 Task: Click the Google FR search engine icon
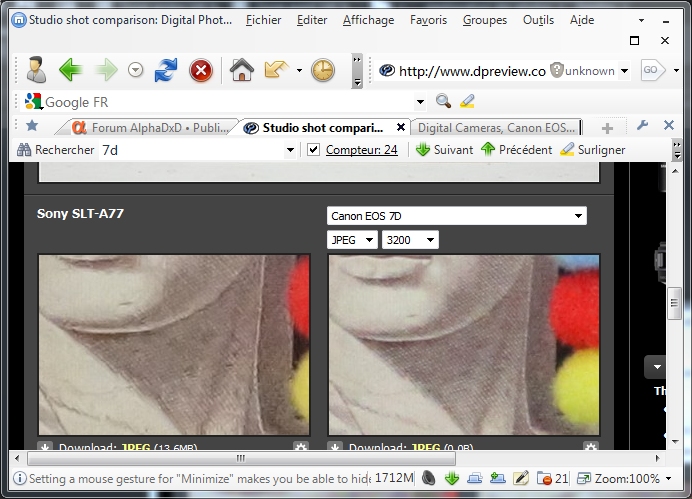33,101
